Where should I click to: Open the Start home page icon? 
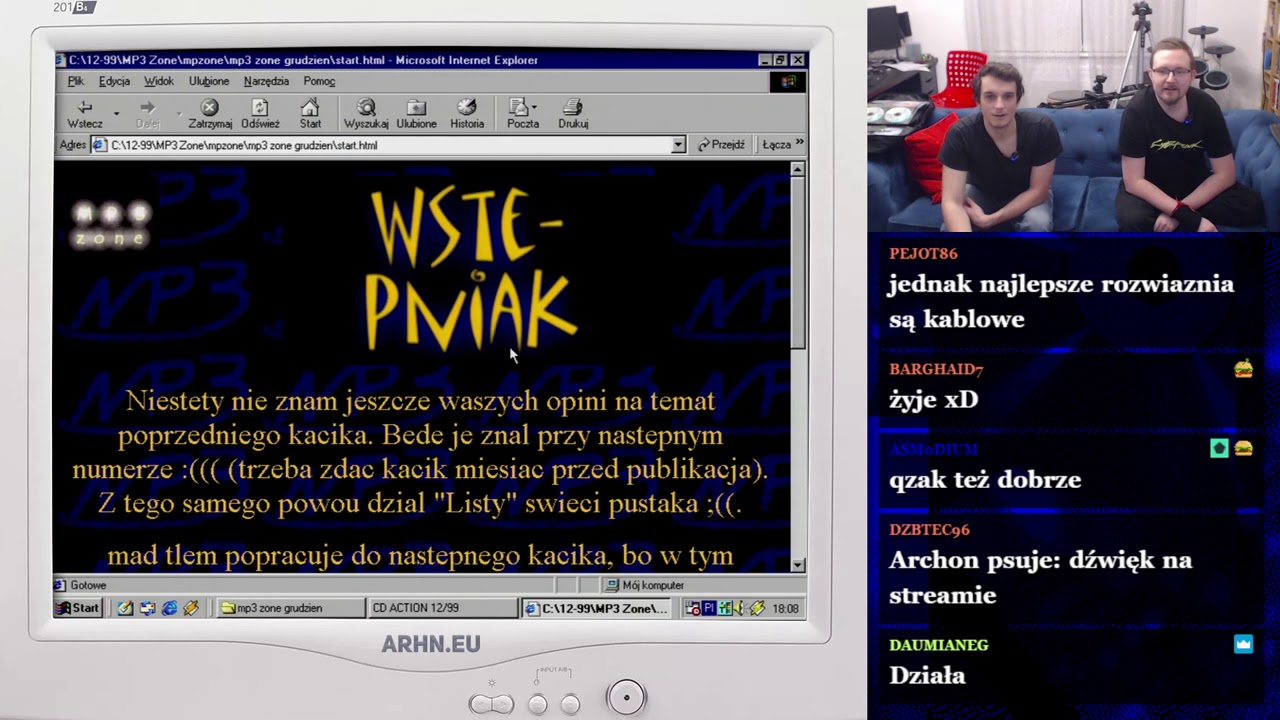[x=310, y=114]
